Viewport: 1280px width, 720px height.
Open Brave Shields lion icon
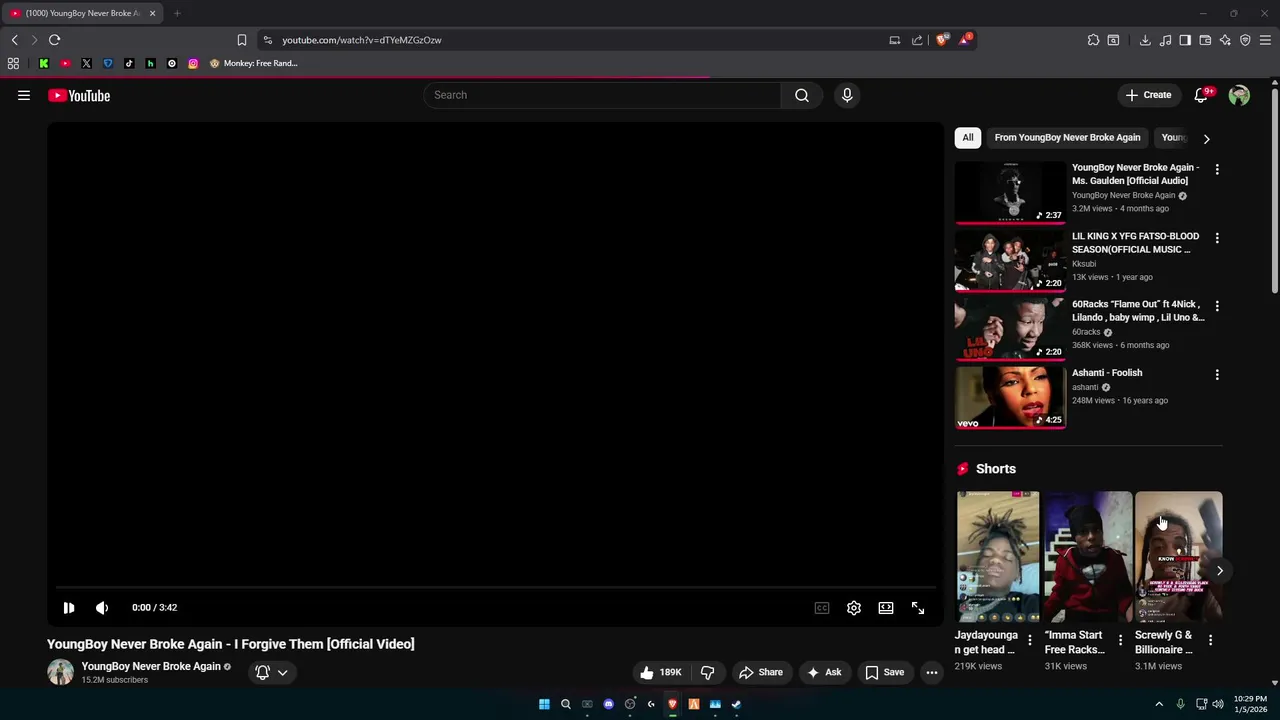941,40
